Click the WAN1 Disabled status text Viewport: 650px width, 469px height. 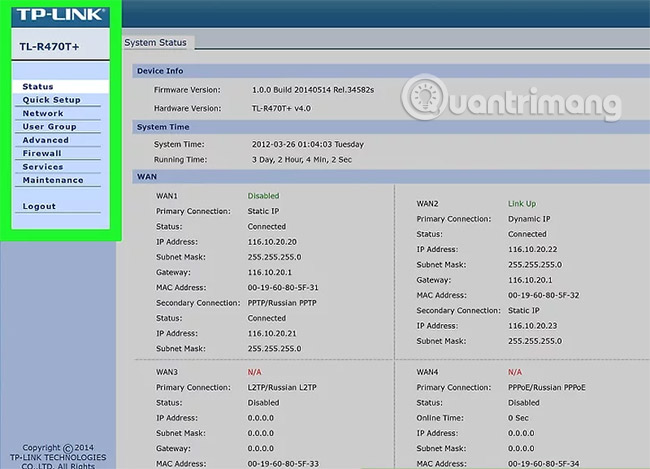pos(264,196)
